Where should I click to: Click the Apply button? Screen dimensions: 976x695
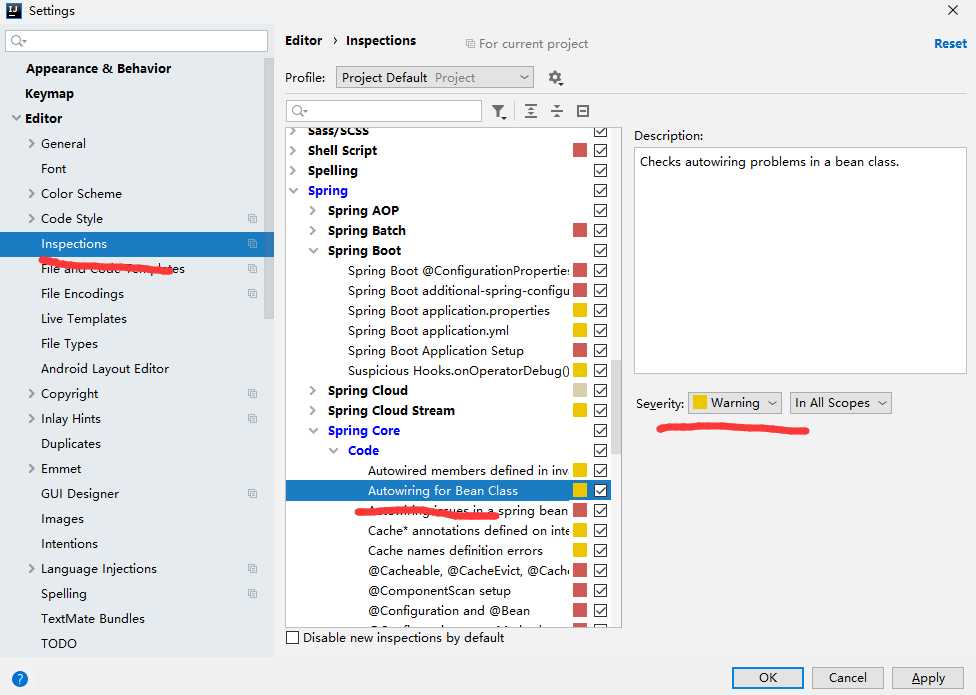tap(928, 678)
